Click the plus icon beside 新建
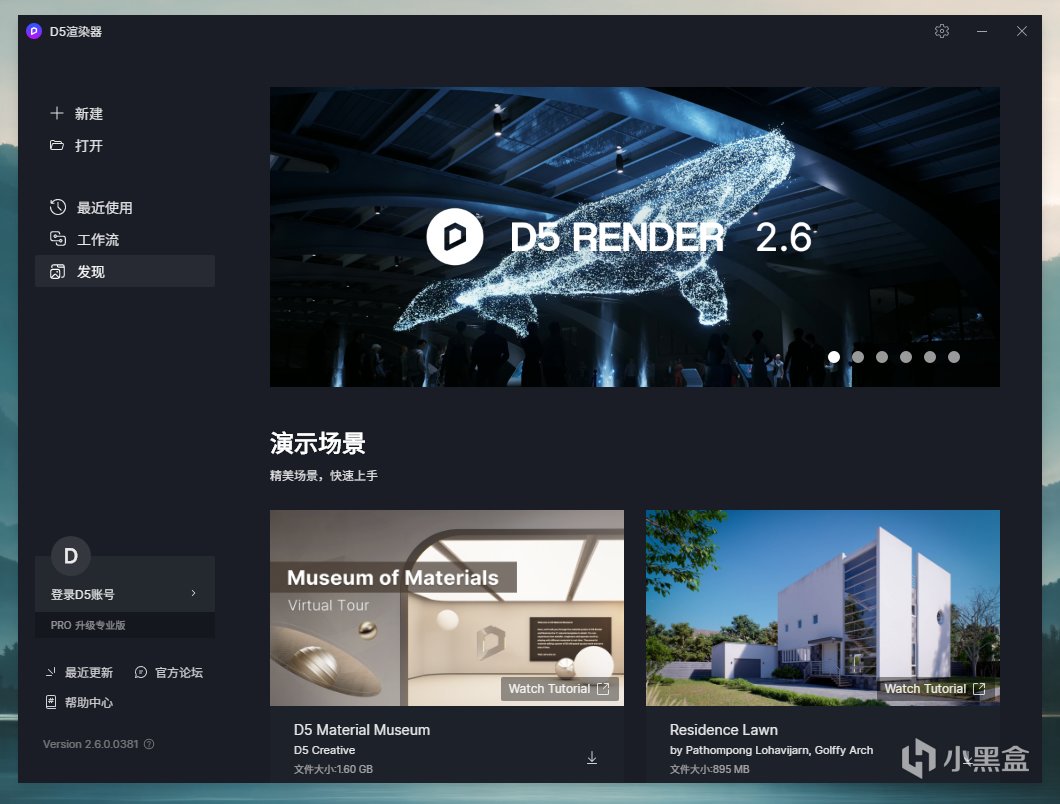 click(x=57, y=113)
